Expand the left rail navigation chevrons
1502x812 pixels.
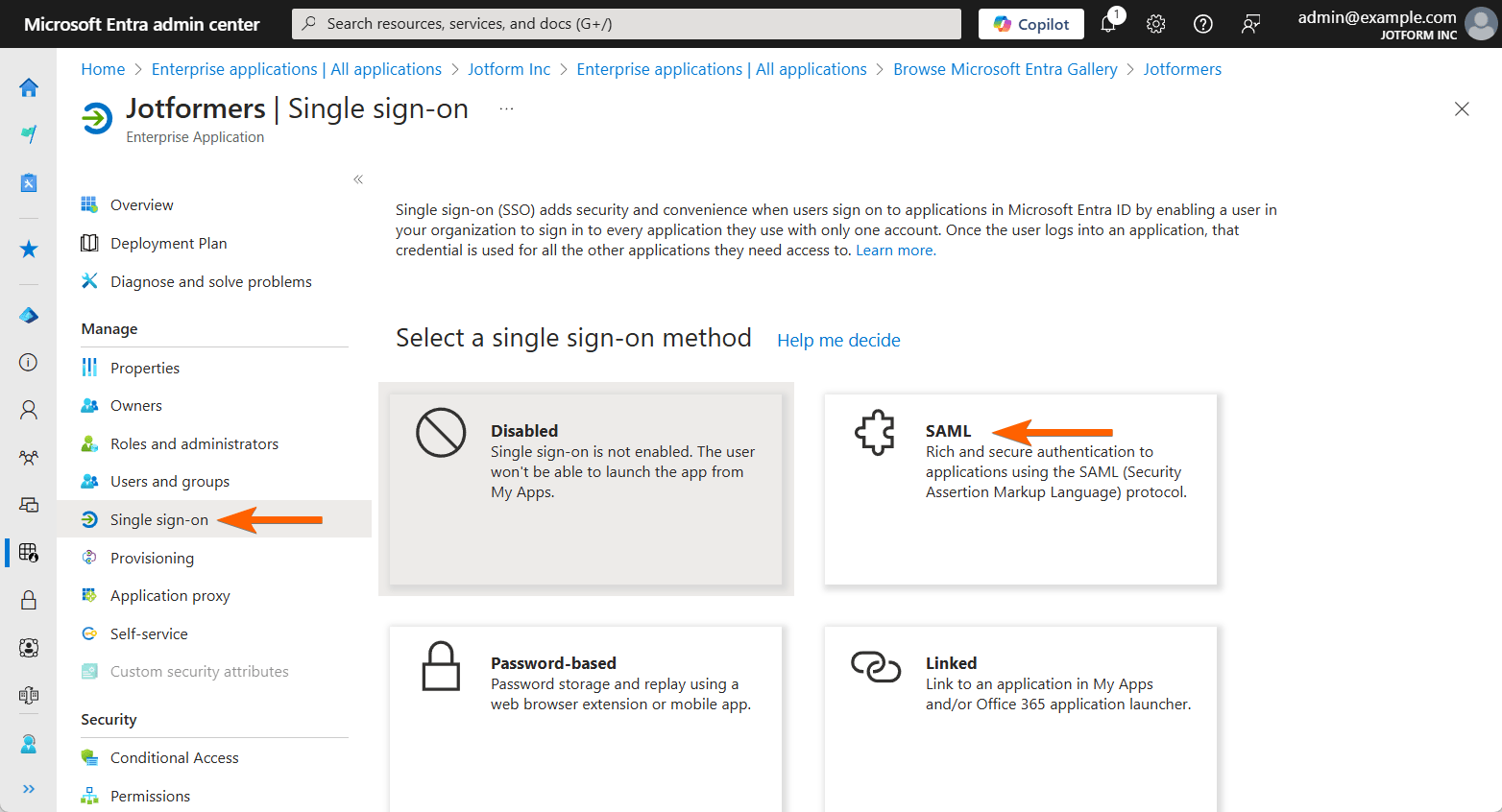29,789
